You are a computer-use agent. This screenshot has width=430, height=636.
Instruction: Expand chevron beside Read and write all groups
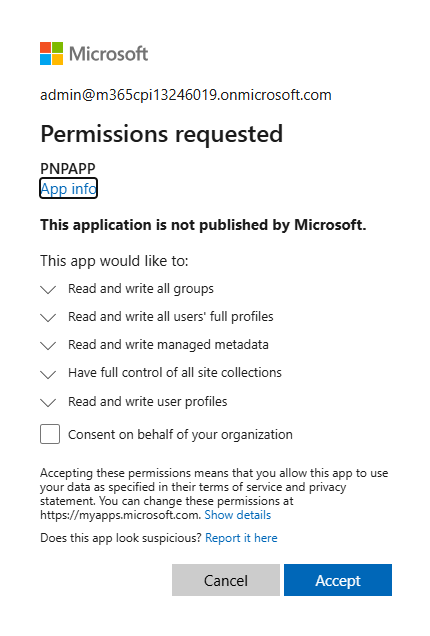coord(48,290)
